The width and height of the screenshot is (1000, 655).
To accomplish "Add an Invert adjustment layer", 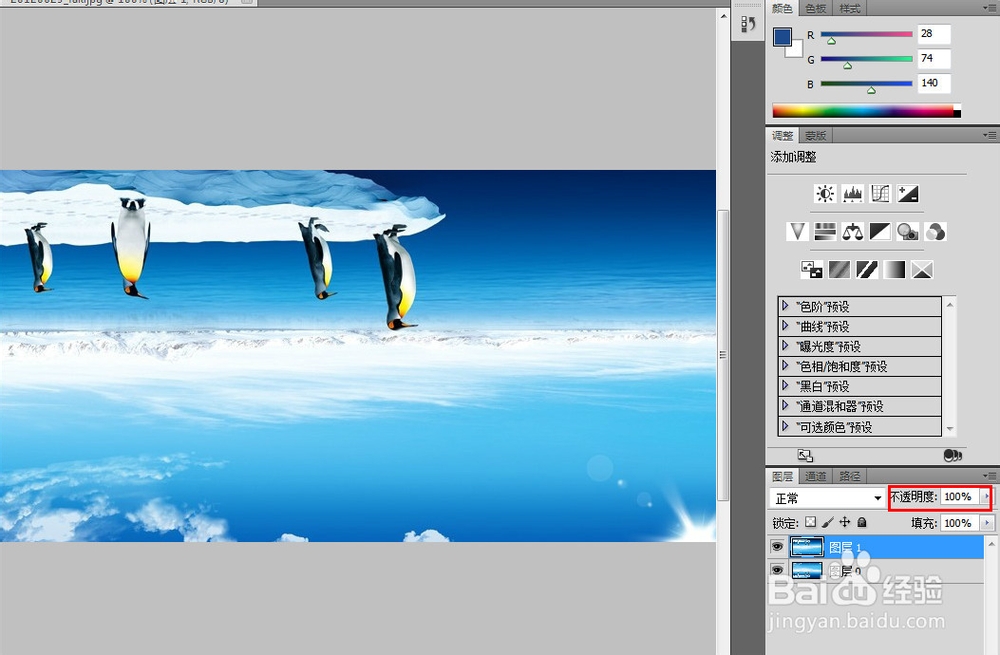I will pyautogui.click(x=811, y=270).
